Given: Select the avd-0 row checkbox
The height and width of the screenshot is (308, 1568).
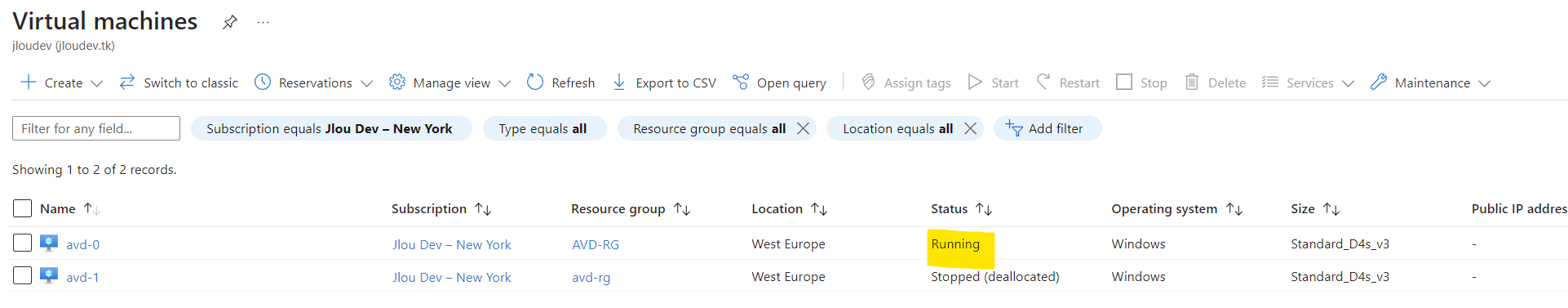Looking at the screenshot, I should coord(23,243).
